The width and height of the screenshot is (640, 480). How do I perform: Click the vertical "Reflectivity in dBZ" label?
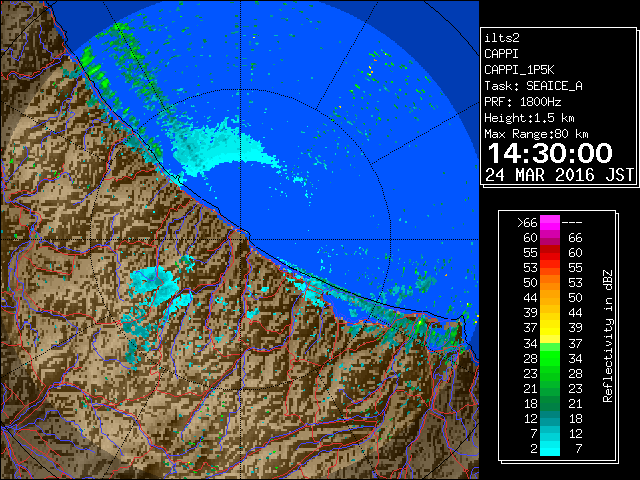tap(608, 336)
